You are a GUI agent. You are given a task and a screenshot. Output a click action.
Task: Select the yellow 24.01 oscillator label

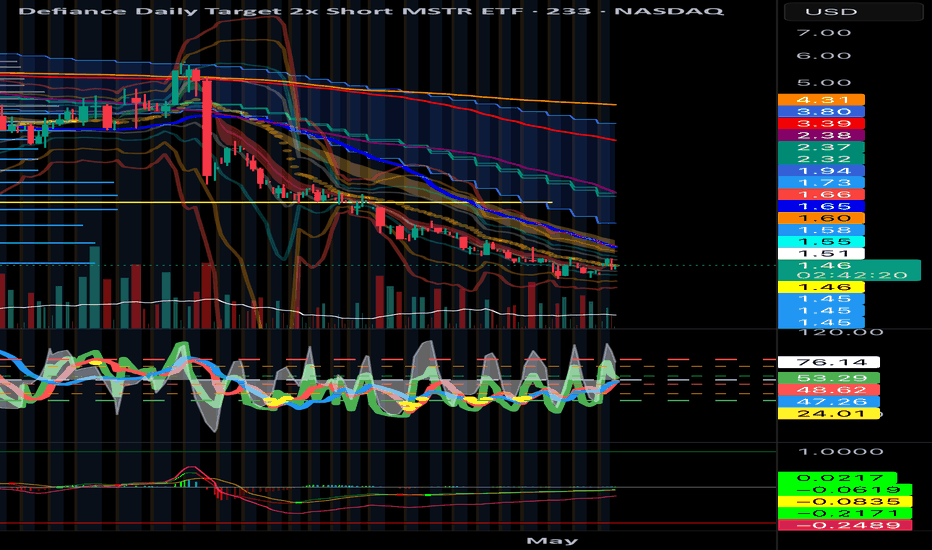tap(829, 413)
